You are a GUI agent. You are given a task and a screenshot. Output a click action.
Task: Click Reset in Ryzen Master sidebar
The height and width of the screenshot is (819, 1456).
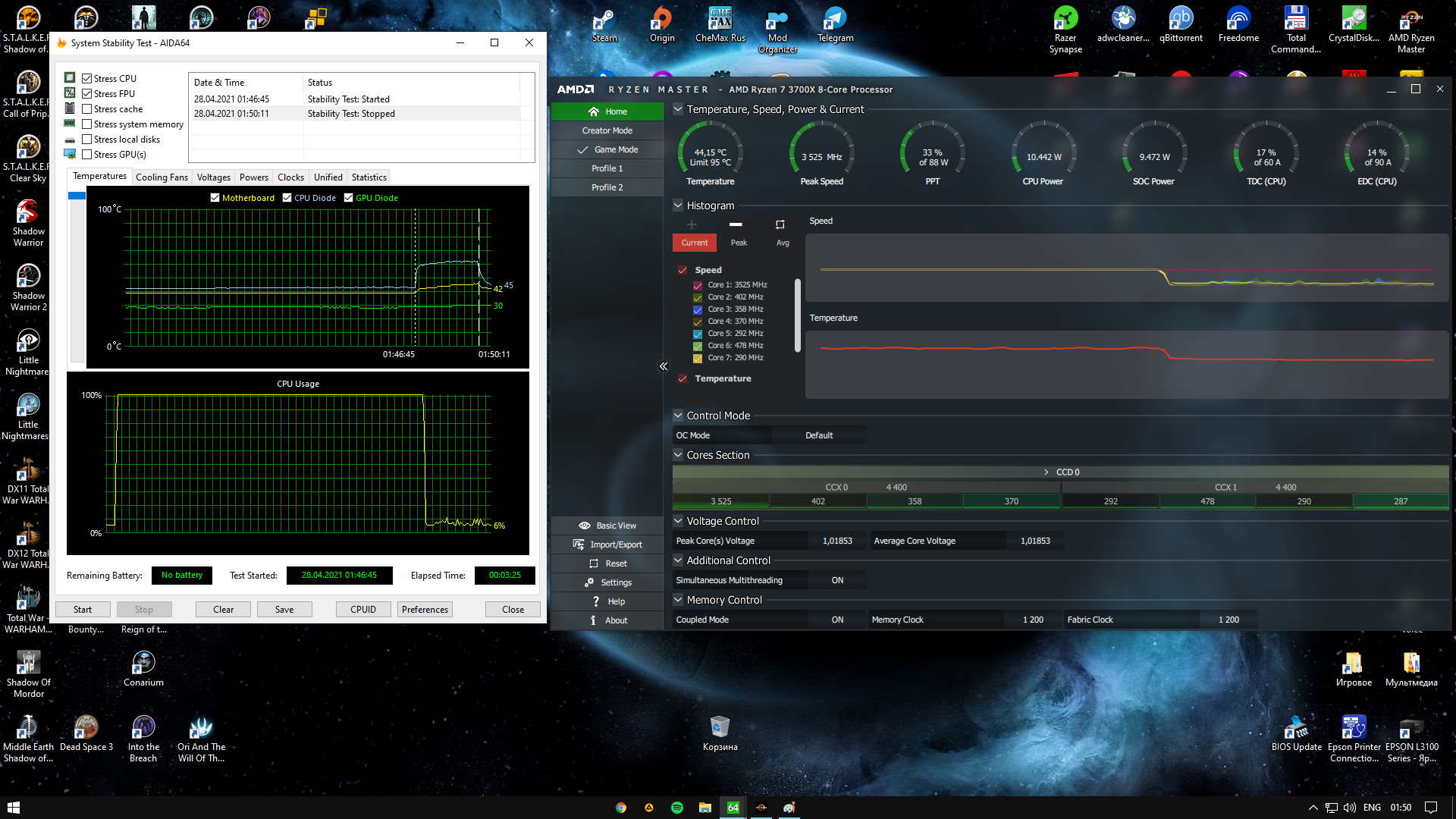pos(607,563)
